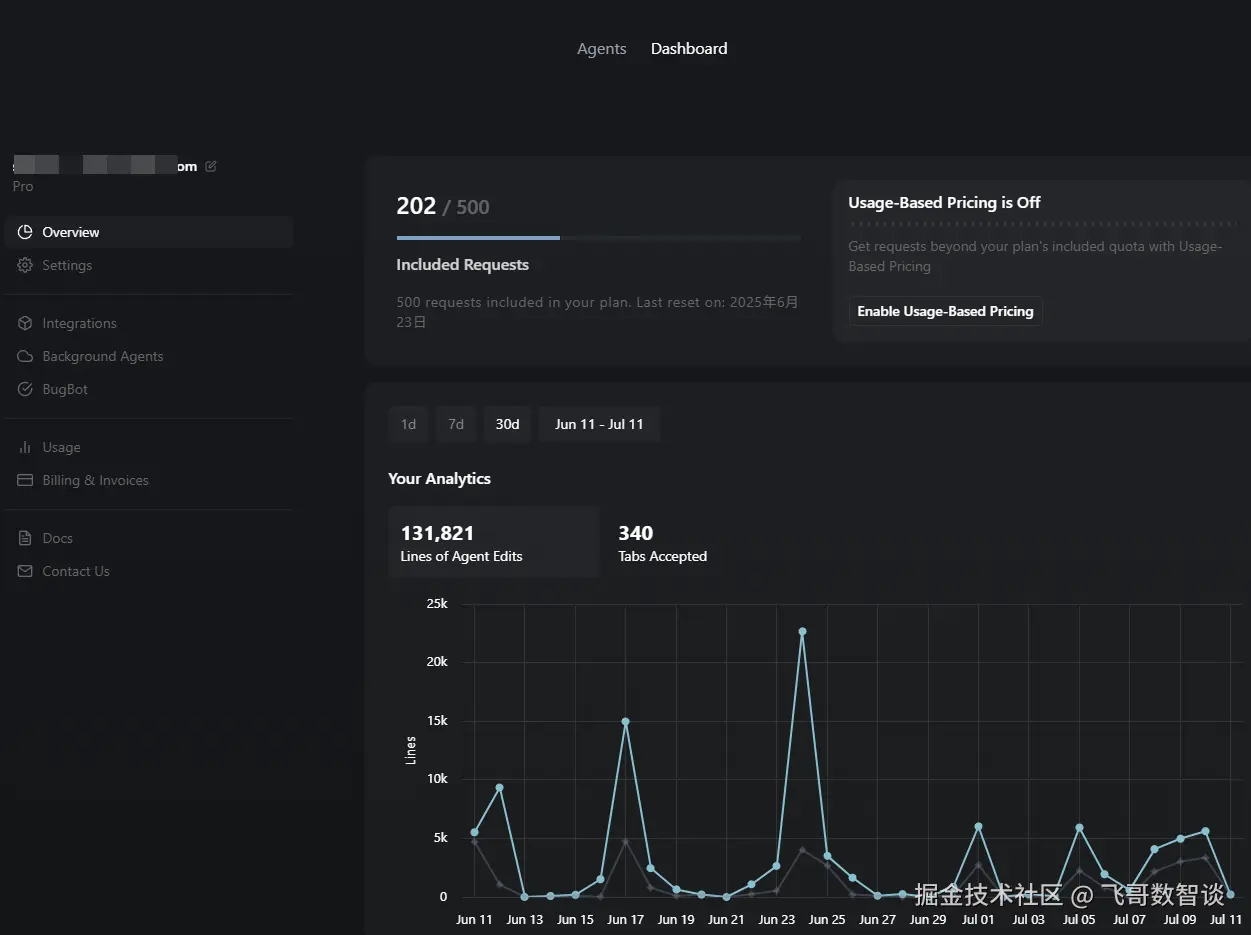The image size is (1251, 935).
Task: Click the edit pencil icon beside account email
Action: pos(211,167)
